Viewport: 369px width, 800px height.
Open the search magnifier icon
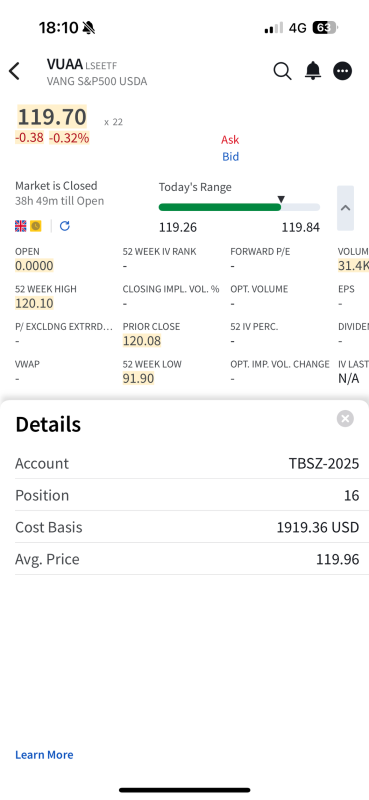282,71
